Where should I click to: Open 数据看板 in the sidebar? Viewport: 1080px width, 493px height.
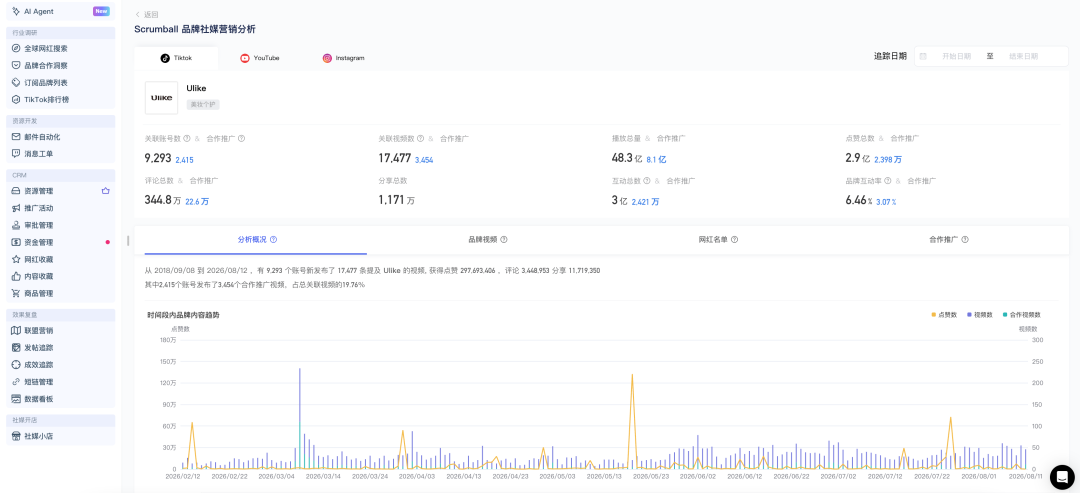61,399
